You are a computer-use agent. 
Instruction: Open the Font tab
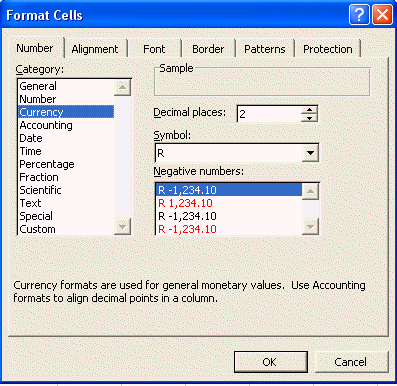pos(154,49)
